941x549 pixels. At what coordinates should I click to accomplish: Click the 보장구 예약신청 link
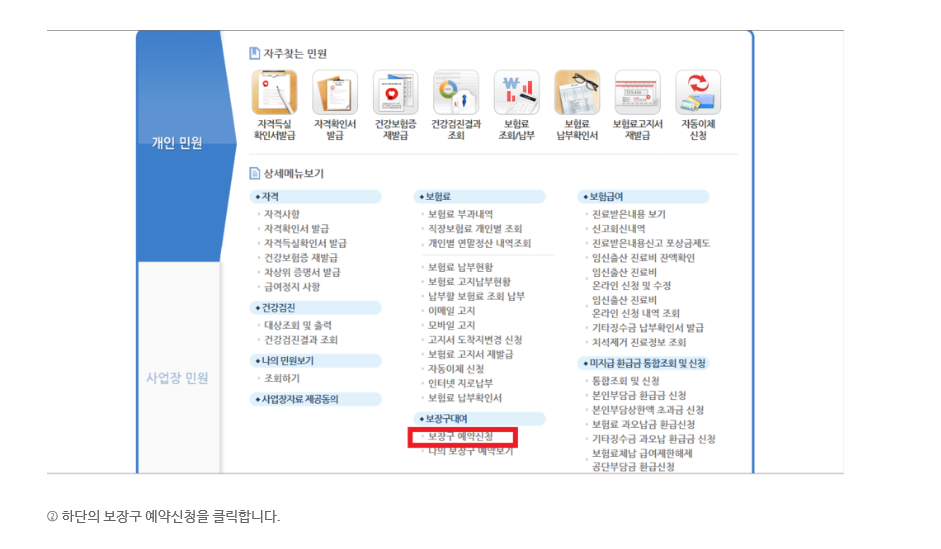[460, 437]
